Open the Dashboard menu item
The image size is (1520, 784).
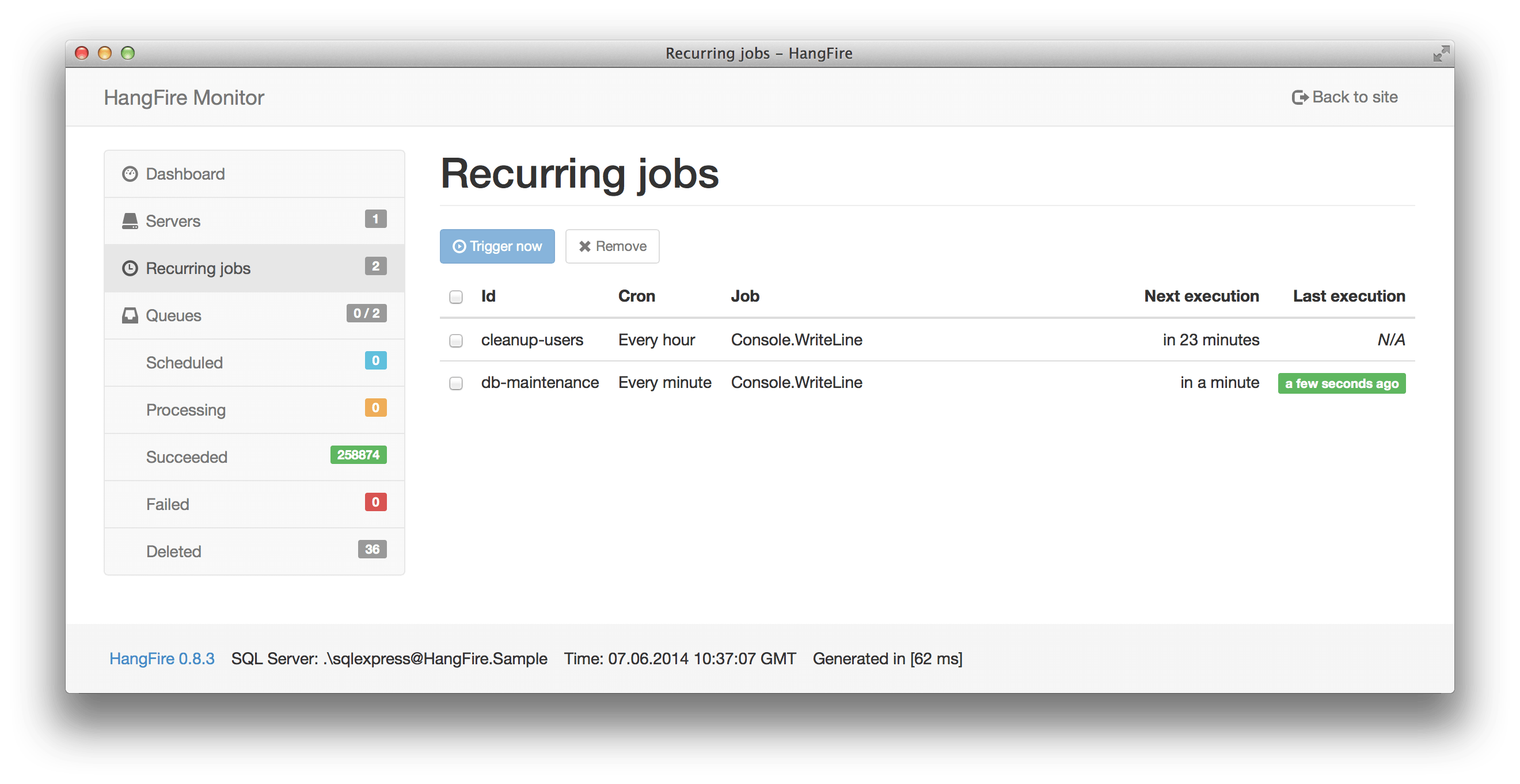[183, 173]
